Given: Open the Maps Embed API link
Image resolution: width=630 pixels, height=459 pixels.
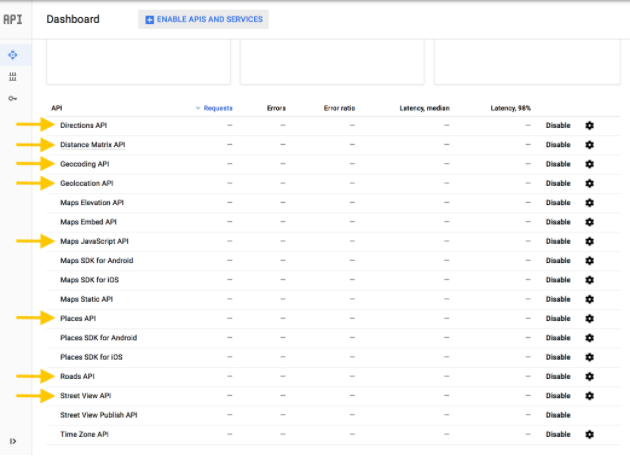Looking at the screenshot, I should click(x=88, y=222).
